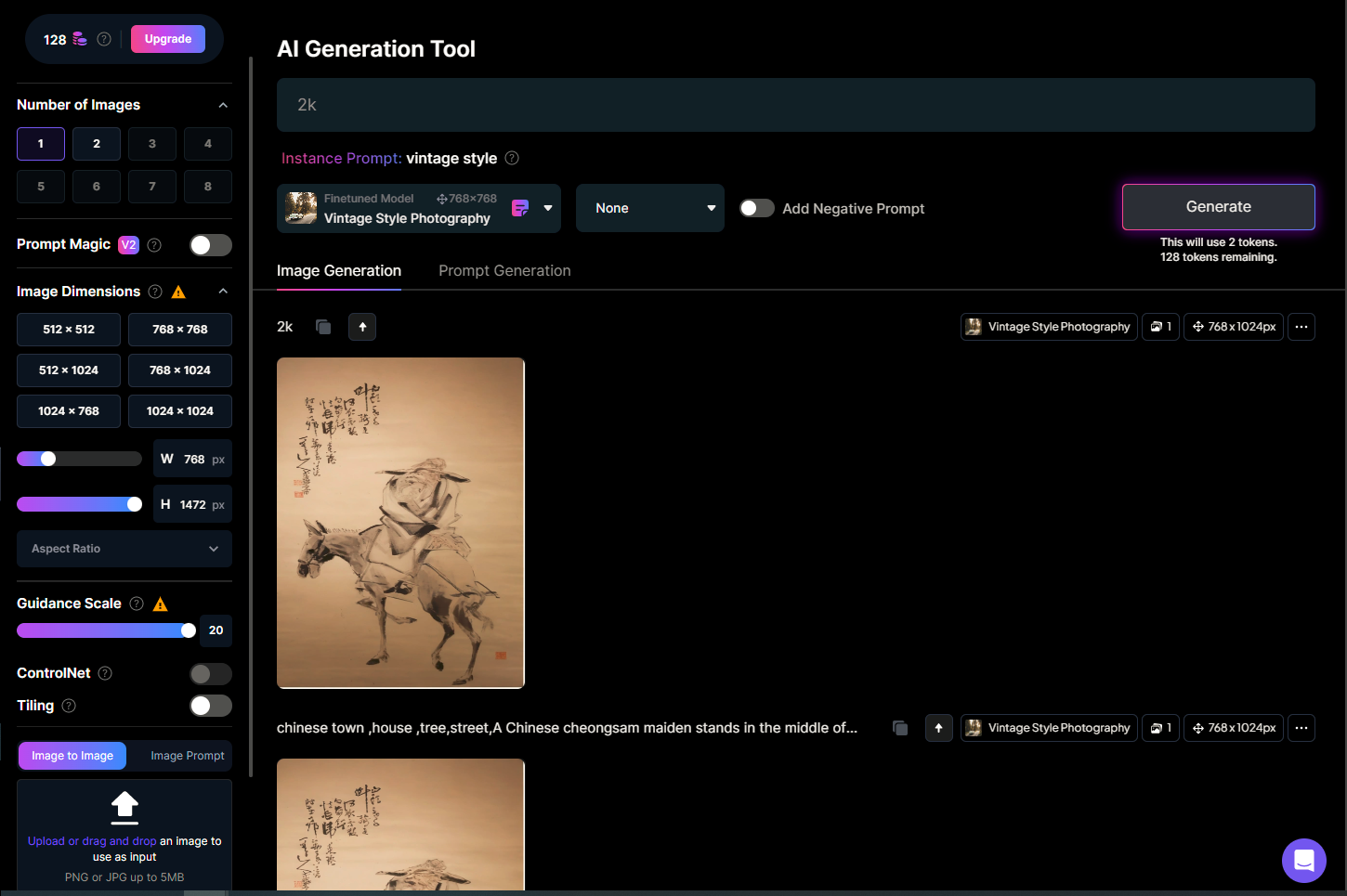The image size is (1347, 896).
Task: Click the chat support bubble icon
Action: click(1303, 860)
